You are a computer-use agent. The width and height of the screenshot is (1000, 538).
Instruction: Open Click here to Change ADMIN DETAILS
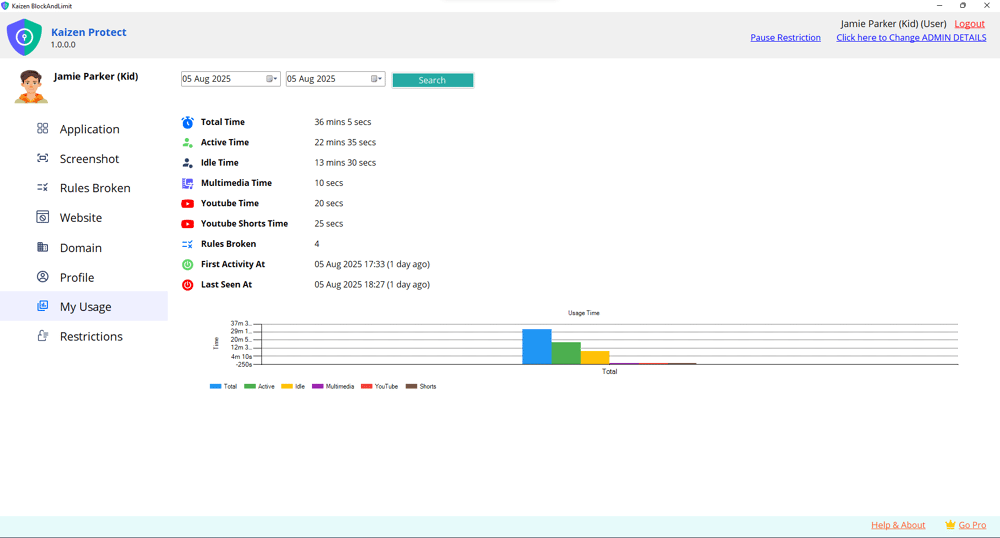(x=911, y=38)
